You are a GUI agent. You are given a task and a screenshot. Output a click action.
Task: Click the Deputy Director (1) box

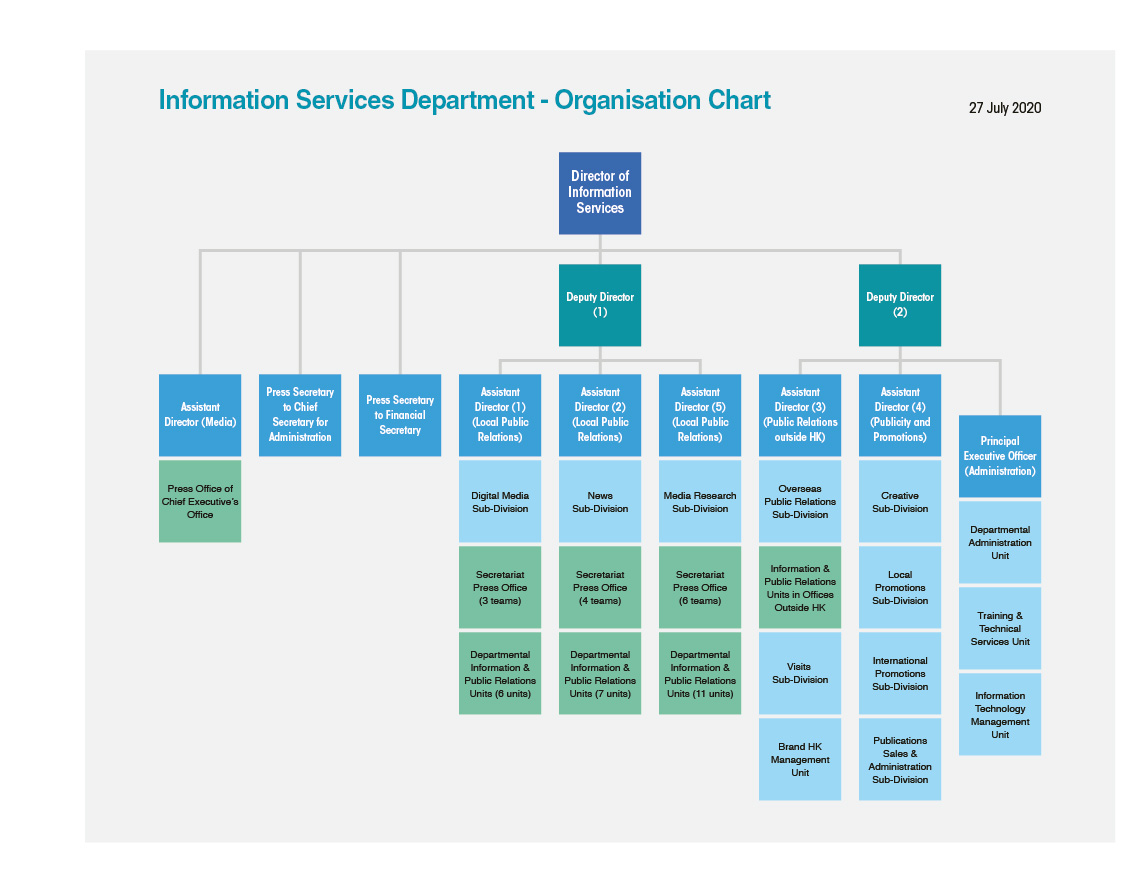tap(599, 305)
